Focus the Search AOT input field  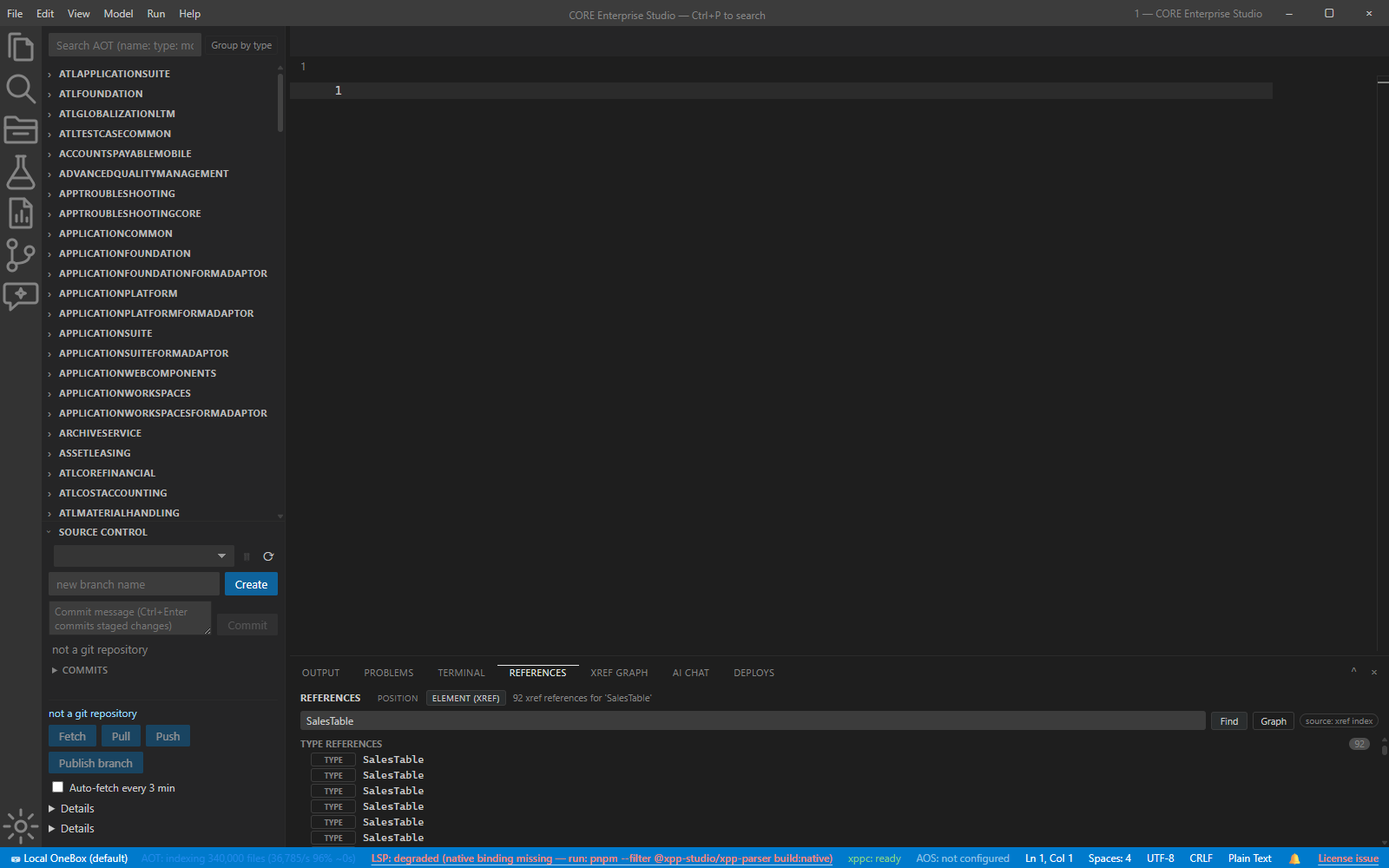pyautogui.click(x=125, y=45)
